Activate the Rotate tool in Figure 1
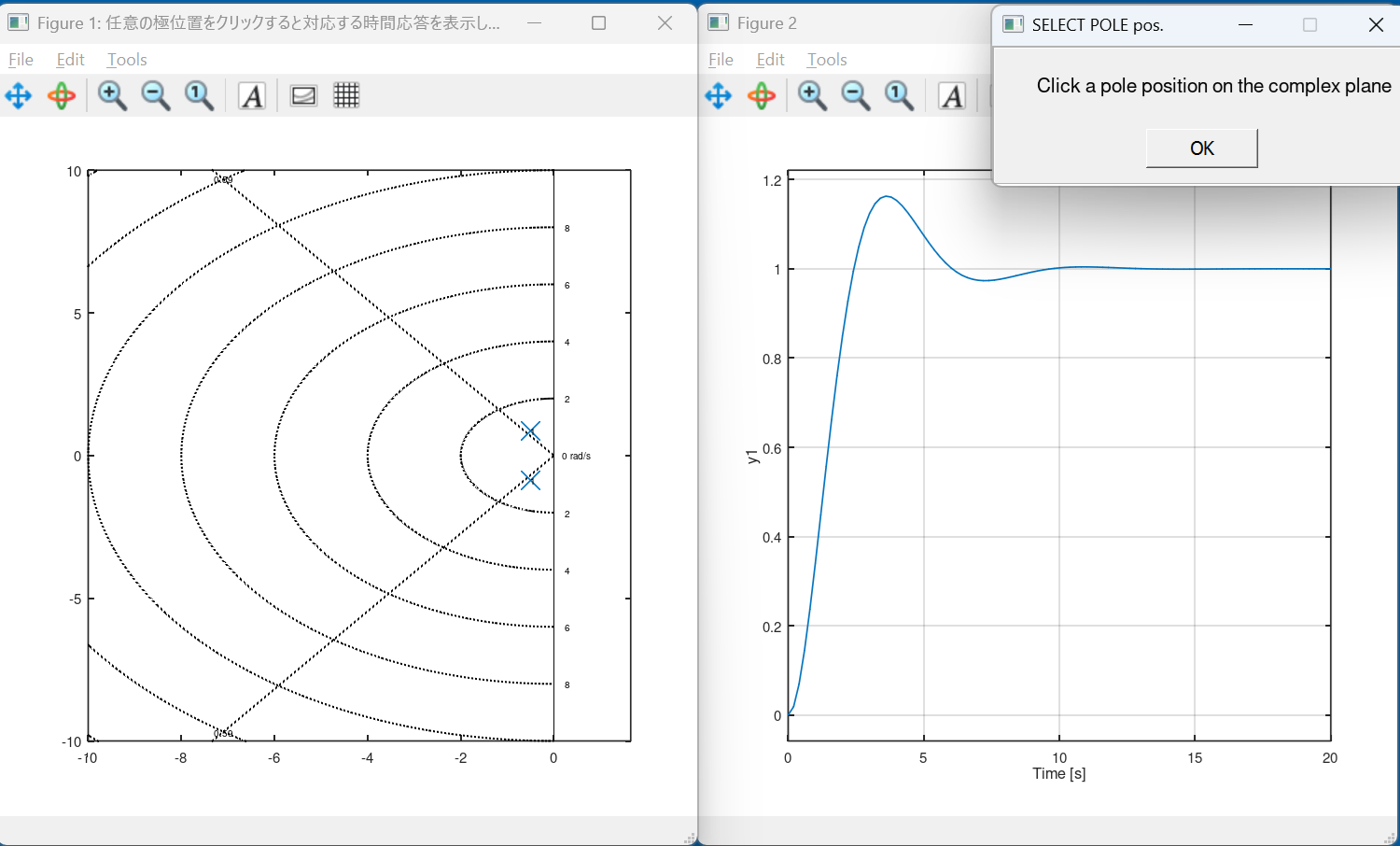The image size is (1400, 846). tap(62, 95)
